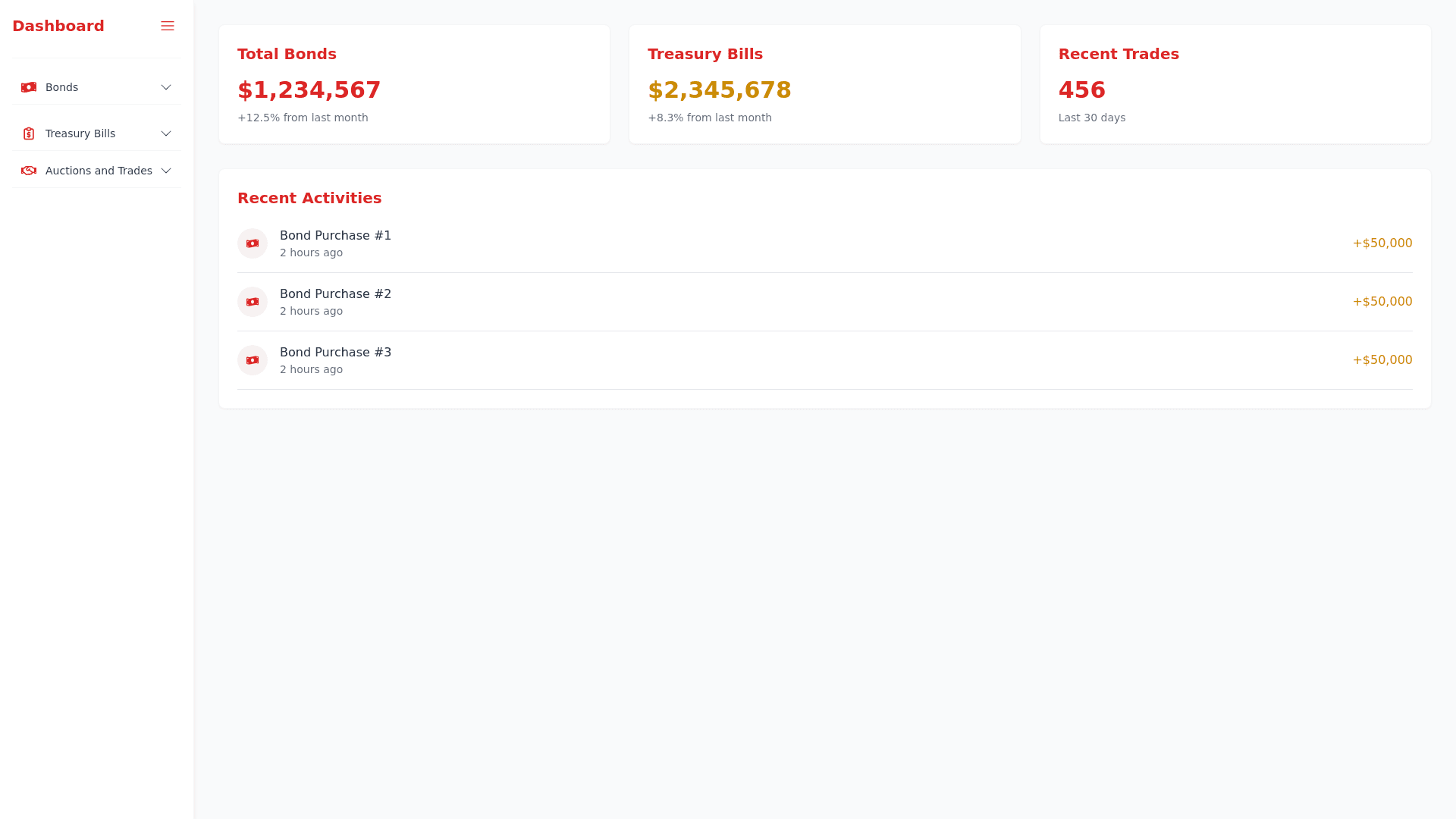Click the Treasury Bills clipboard icon
1456x819 pixels.
pos(29,133)
